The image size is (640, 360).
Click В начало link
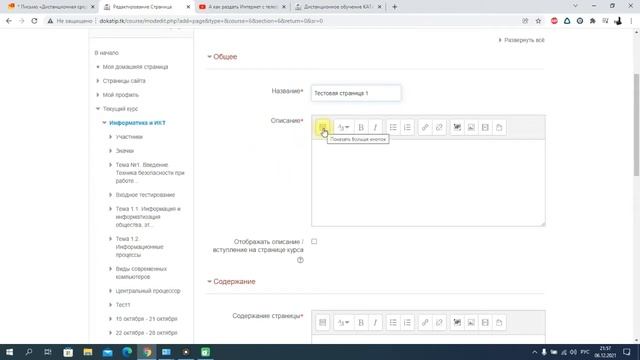(x=107, y=53)
